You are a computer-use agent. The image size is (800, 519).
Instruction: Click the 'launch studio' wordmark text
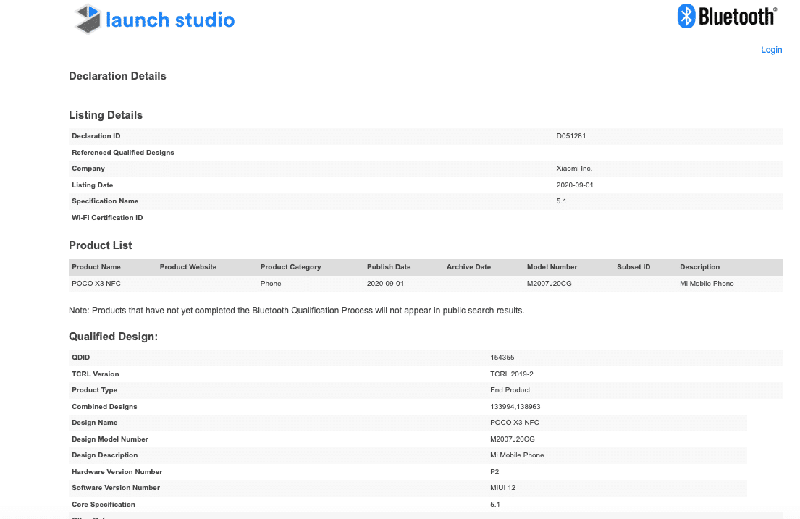tap(170, 20)
